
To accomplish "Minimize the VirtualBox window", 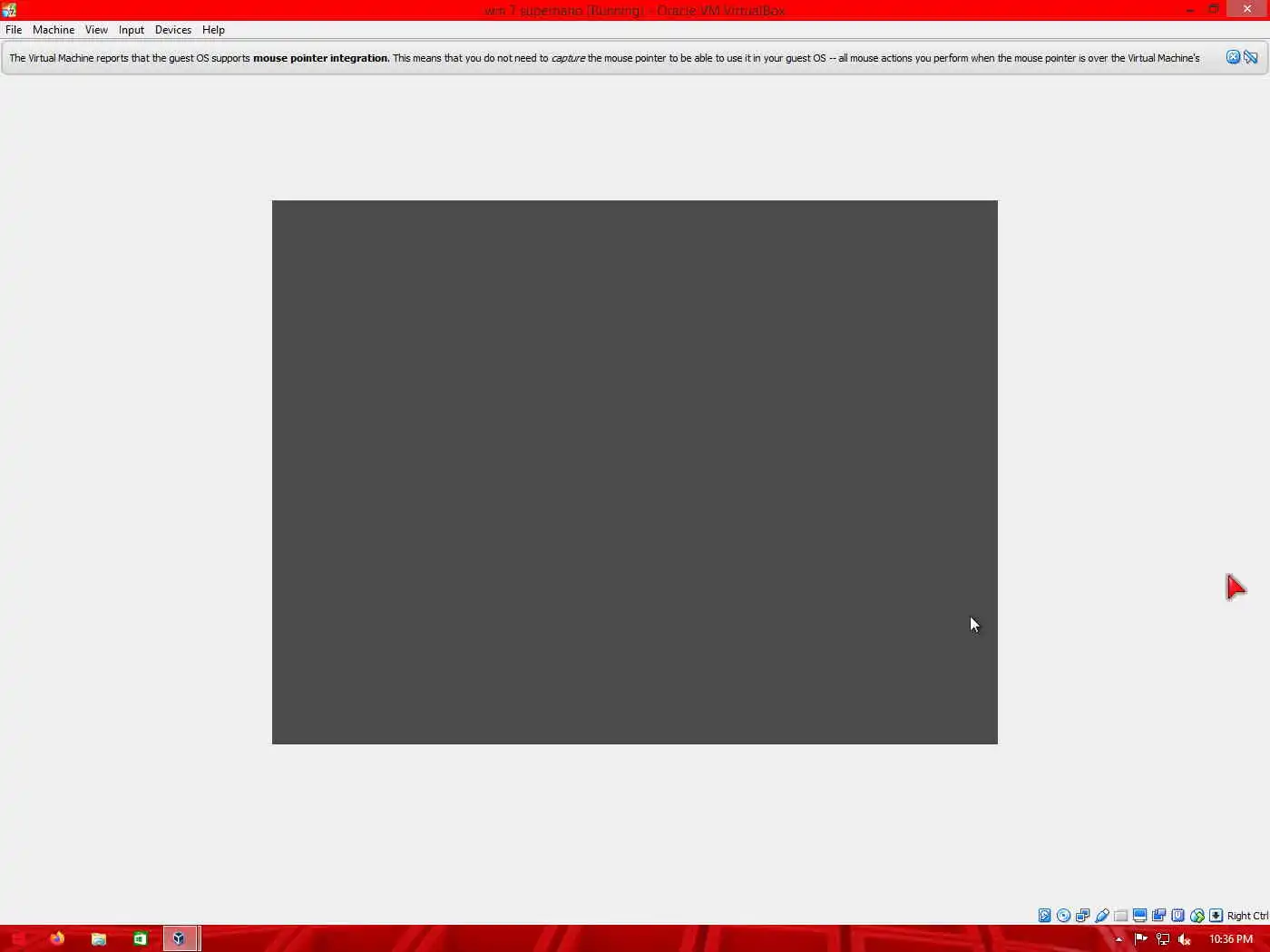I will [1190, 9].
